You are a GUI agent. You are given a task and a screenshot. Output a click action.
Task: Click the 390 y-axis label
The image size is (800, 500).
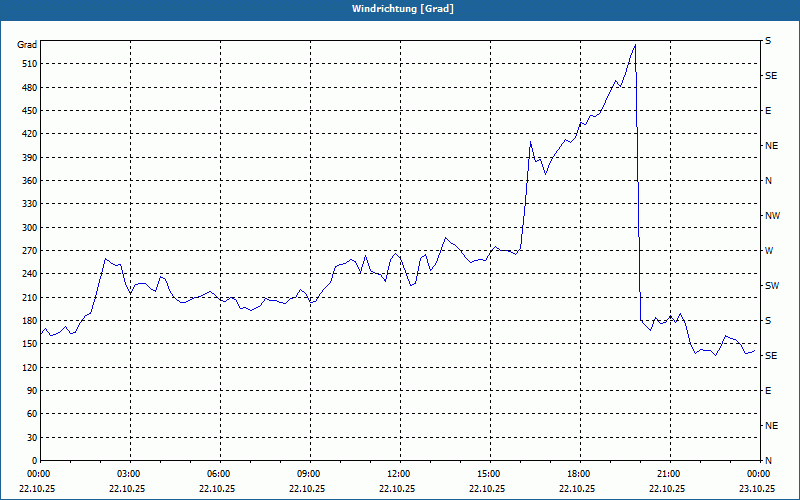[x=29, y=158]
